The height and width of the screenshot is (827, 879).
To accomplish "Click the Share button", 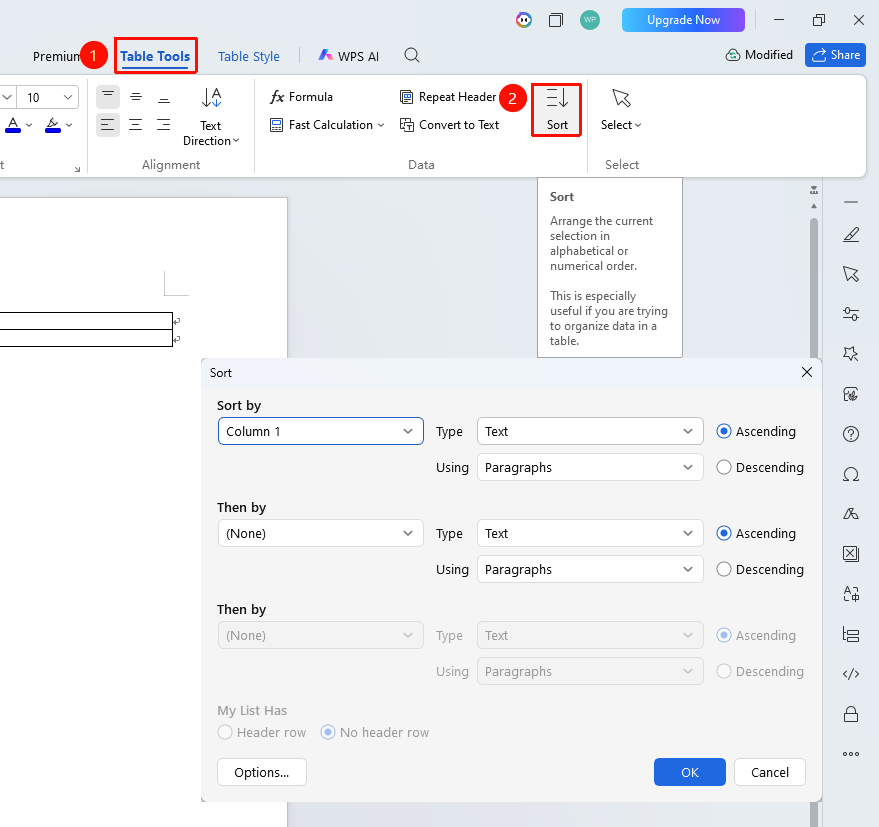I will tap(835, 55).
